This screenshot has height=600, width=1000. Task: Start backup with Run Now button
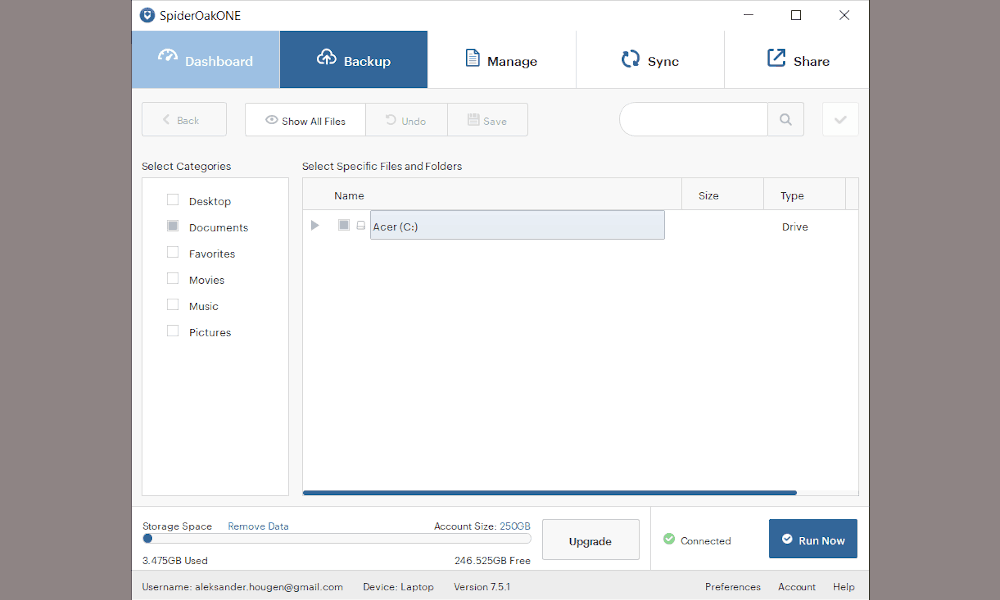click(813, 539)
